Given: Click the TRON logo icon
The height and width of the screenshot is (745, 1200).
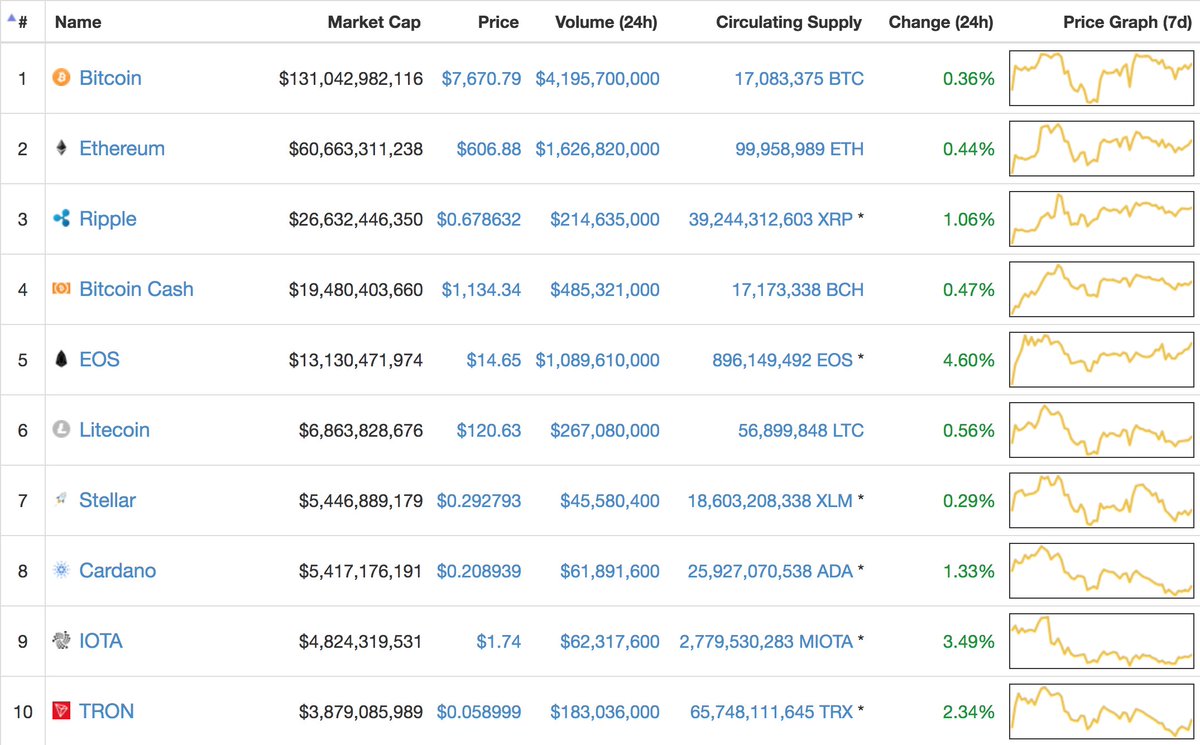Looking at the screenshot, I should point(62,711).
